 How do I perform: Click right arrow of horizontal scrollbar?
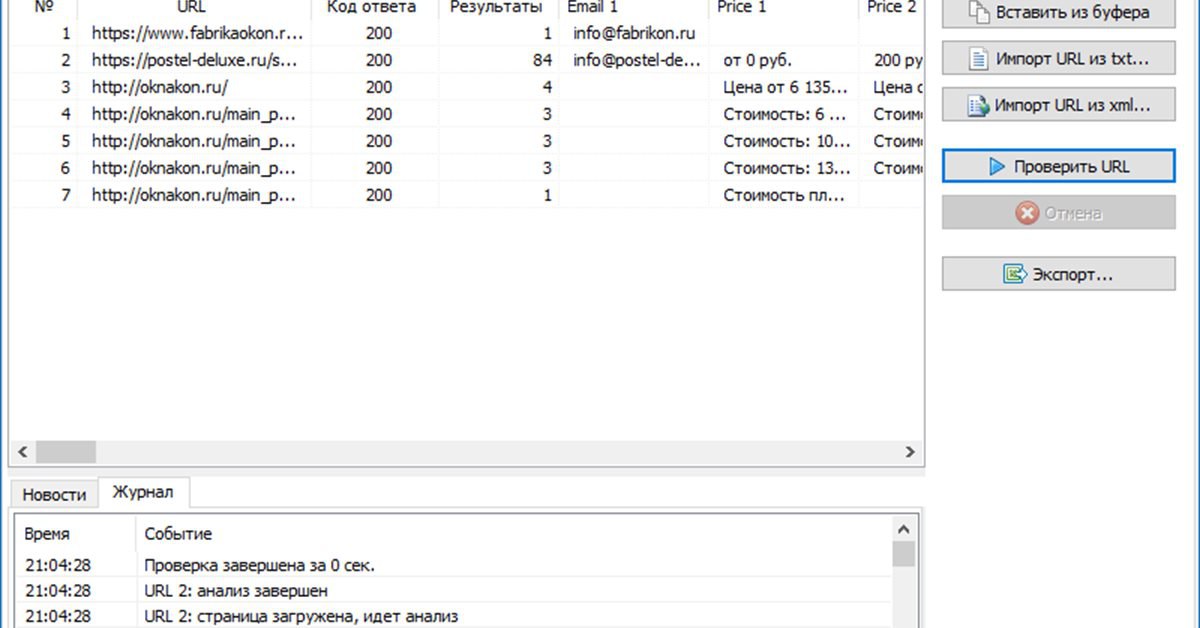[910, 452]
